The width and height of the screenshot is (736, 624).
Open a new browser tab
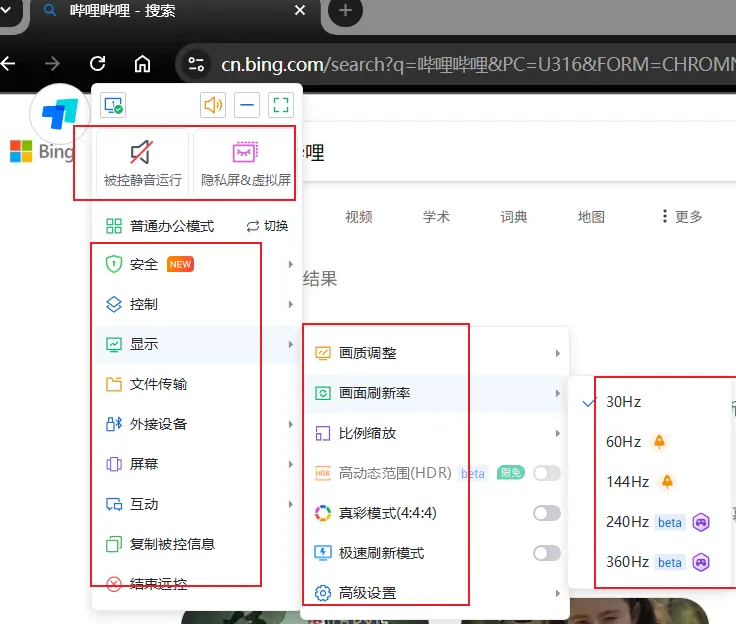(345, 10)
